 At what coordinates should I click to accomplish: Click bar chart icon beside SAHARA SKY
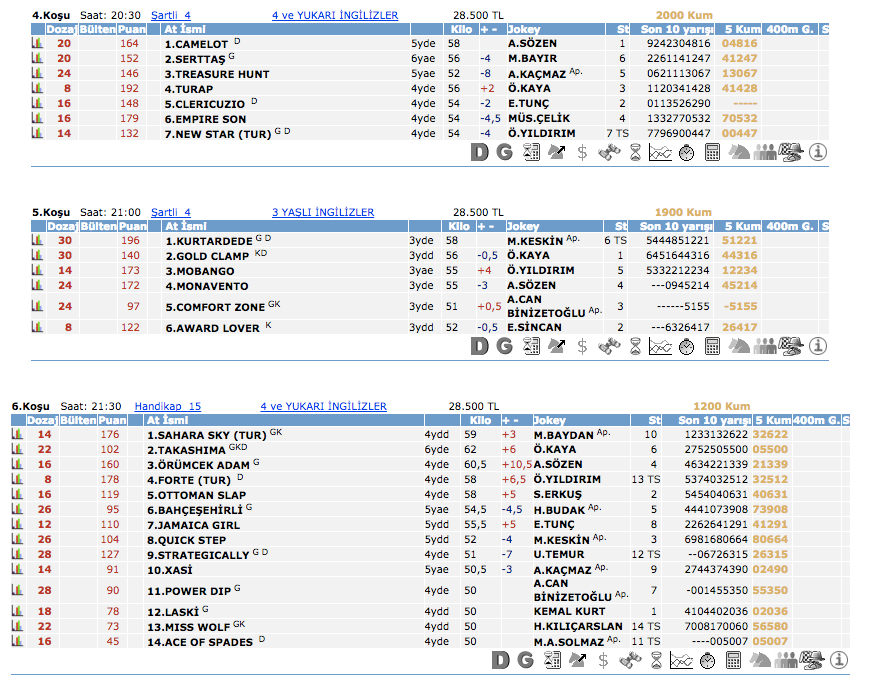(18, 435)
